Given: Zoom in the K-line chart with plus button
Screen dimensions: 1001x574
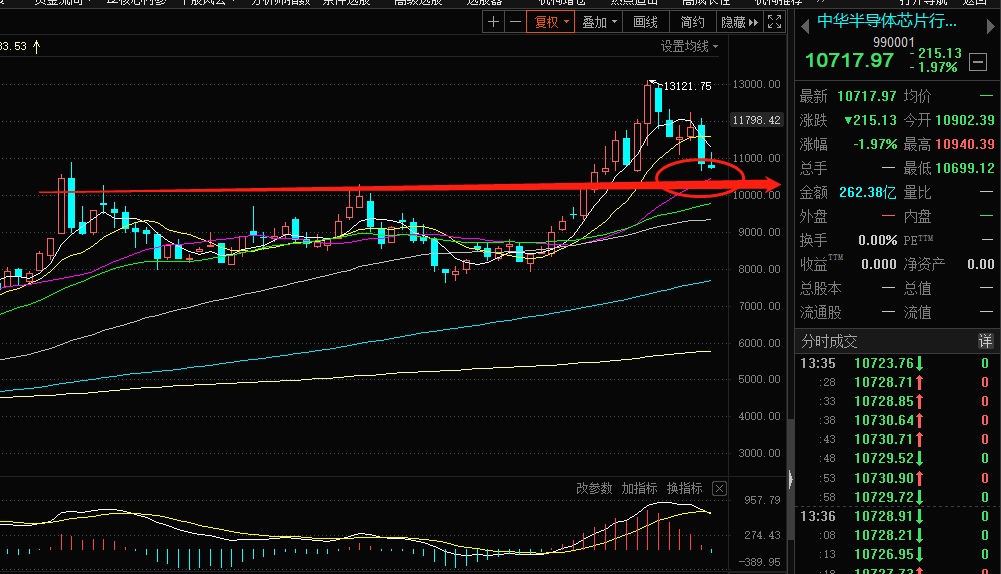Looking at the screenshot, I should (x=493, y=22).
